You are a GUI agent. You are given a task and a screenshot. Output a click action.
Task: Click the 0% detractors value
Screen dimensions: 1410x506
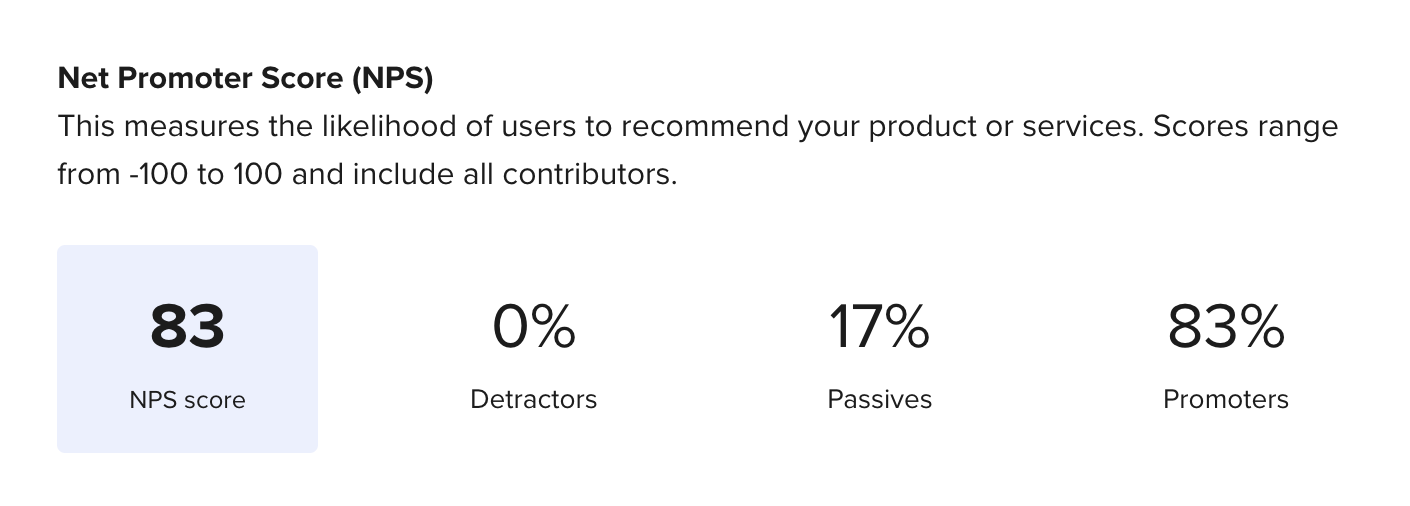(x=533, y=328)
